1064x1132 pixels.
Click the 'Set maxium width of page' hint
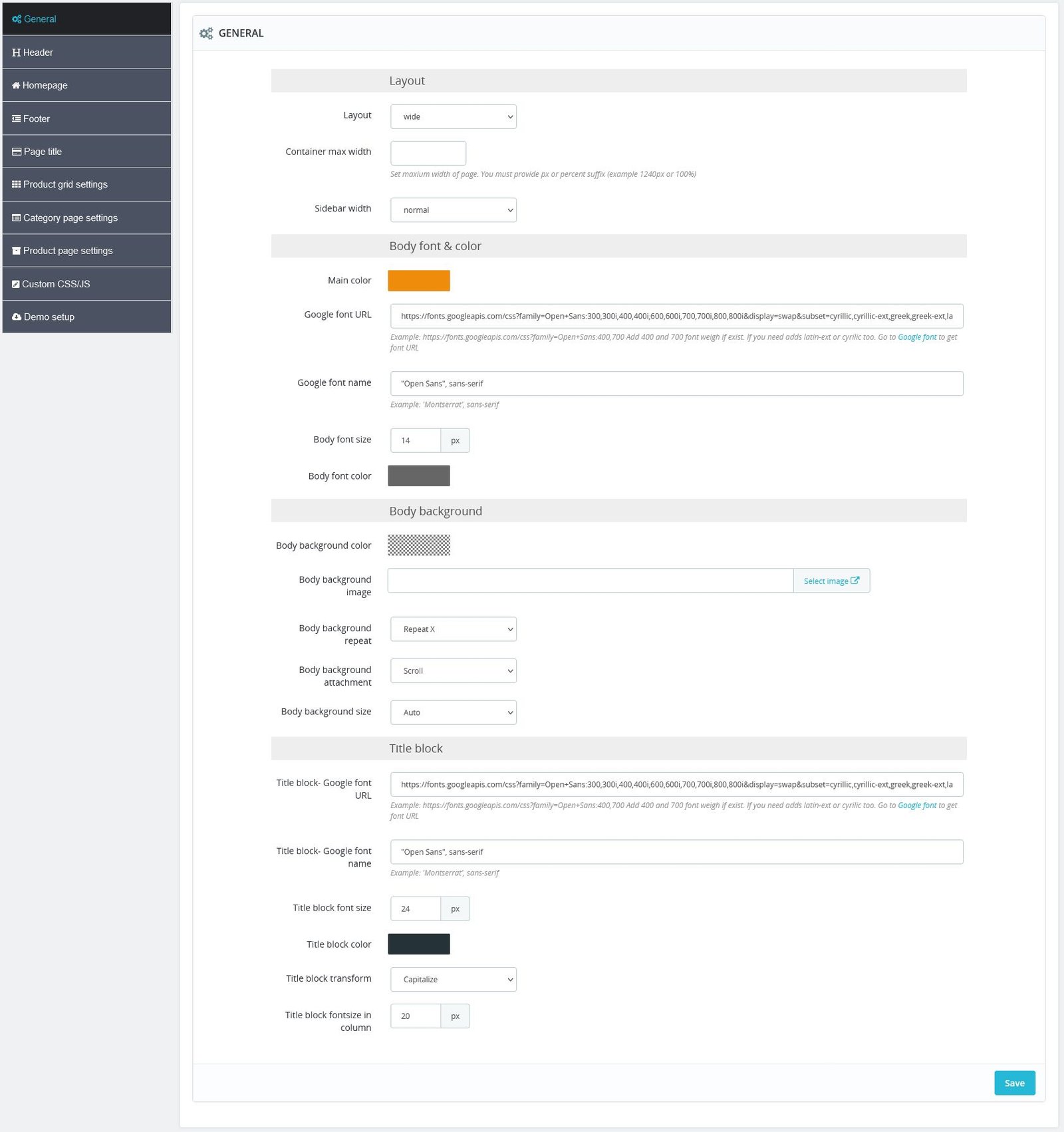coord(543,174)
